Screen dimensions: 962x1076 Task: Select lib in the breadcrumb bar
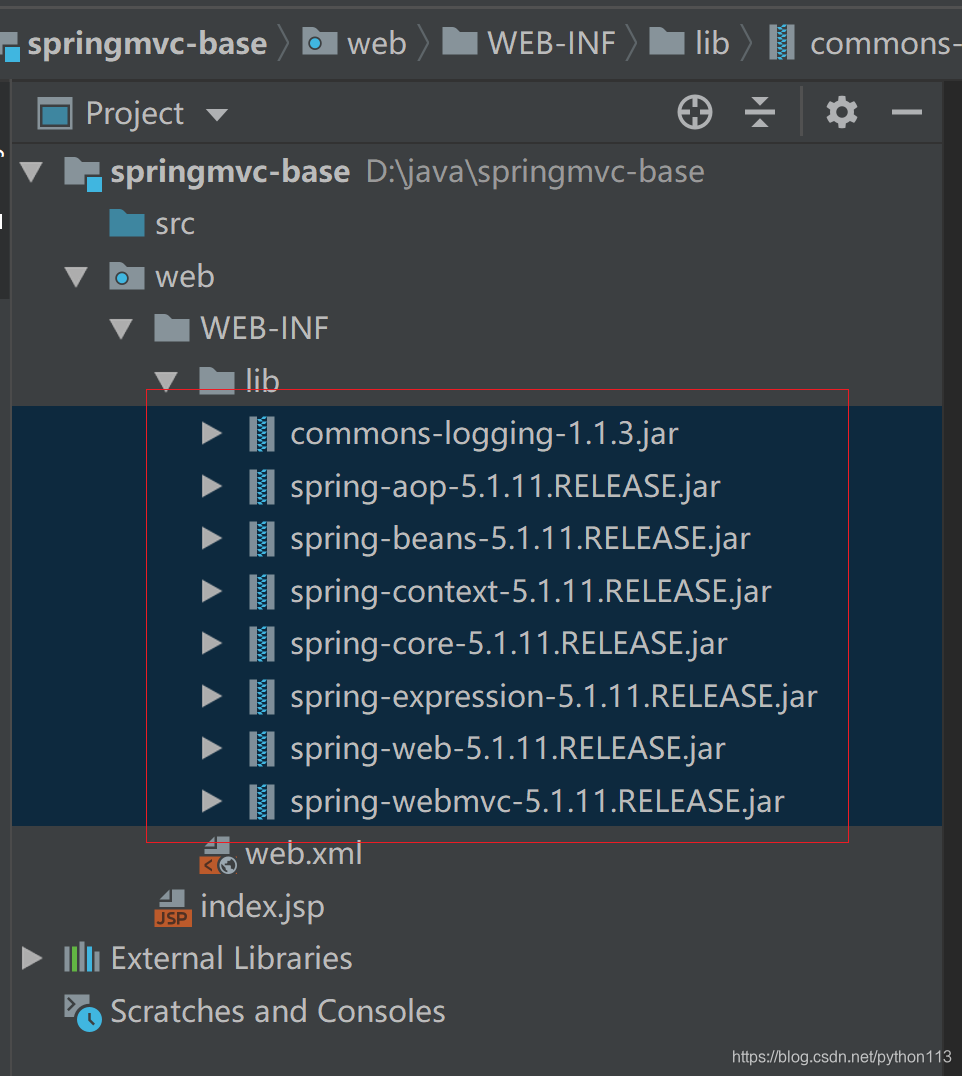712,44
